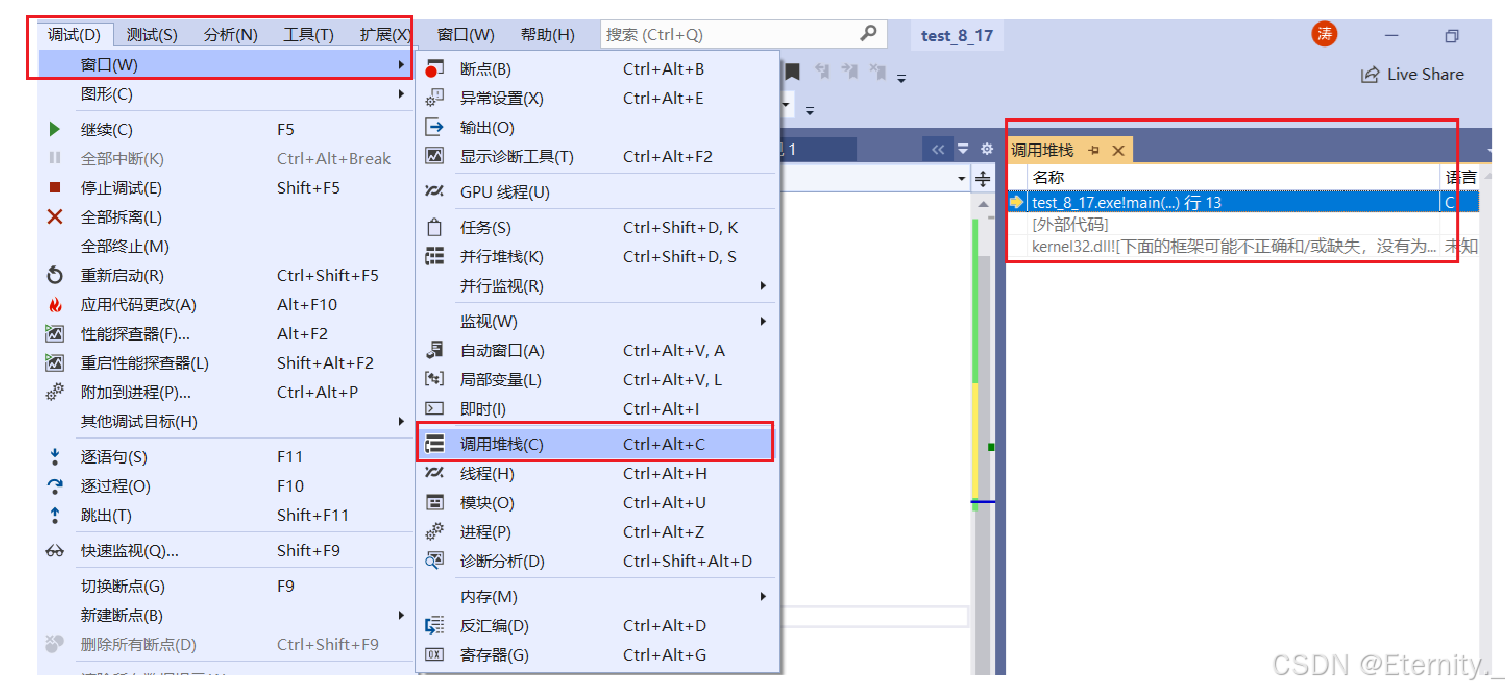
Task: Click the 重新启动(R) restart icon
Action: pos(55,275)
